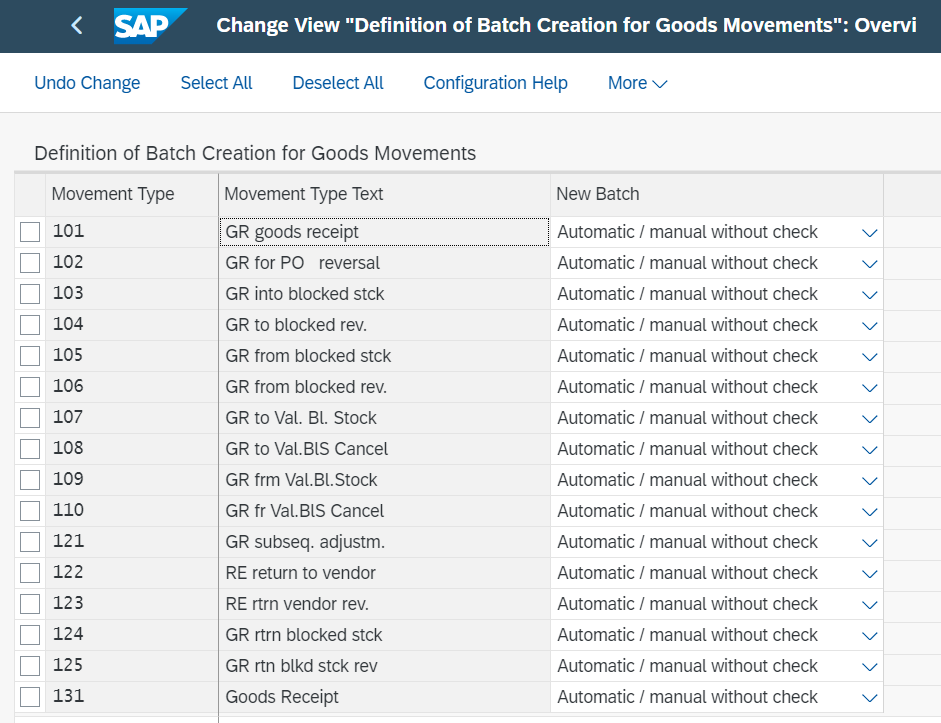
Task: Check the box next to movement 131
Action: (x=30, y=697)
